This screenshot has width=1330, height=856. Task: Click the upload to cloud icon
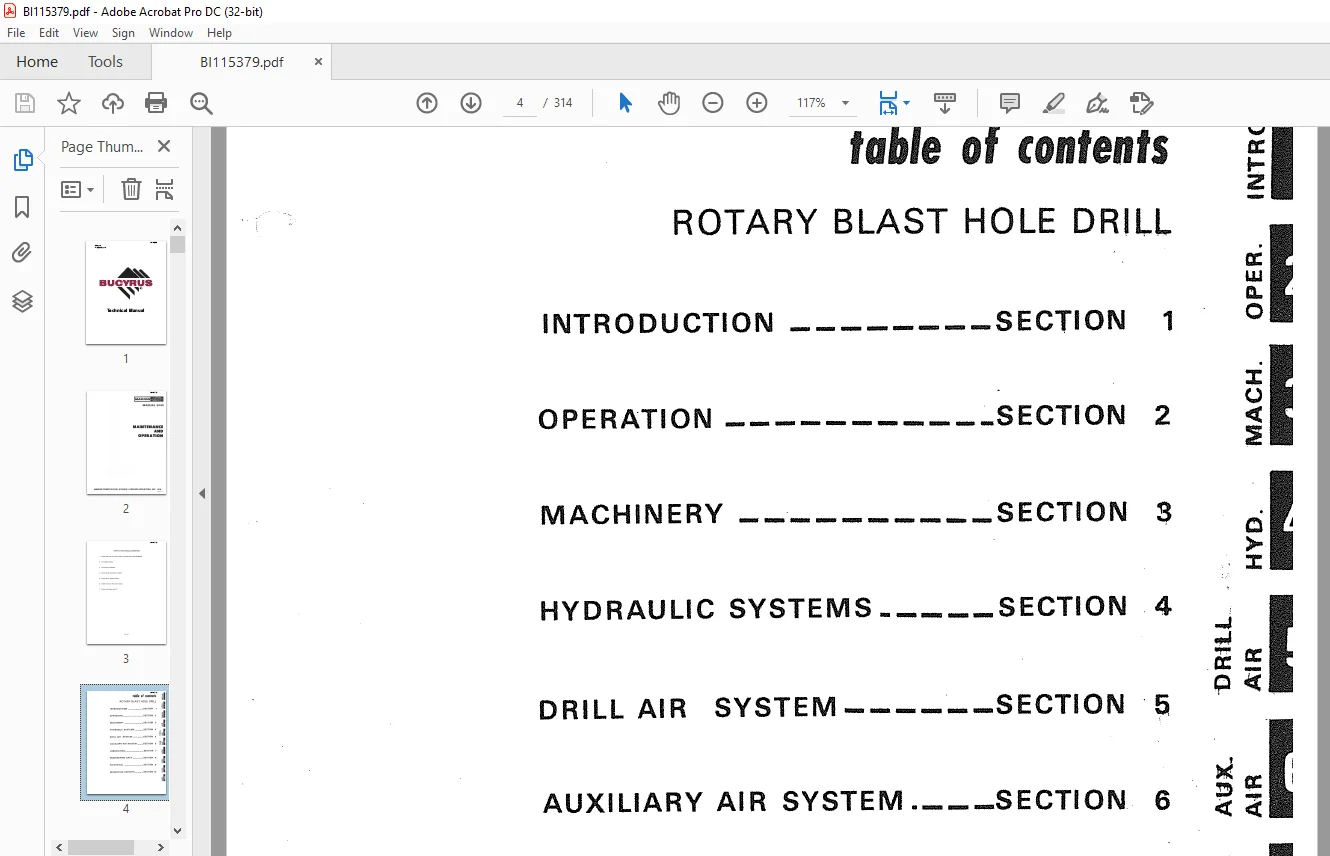113,103
